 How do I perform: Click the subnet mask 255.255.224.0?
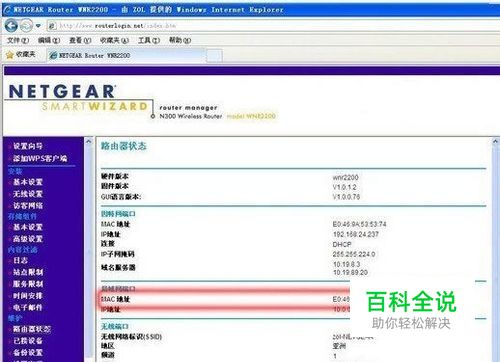coord(354,254)
